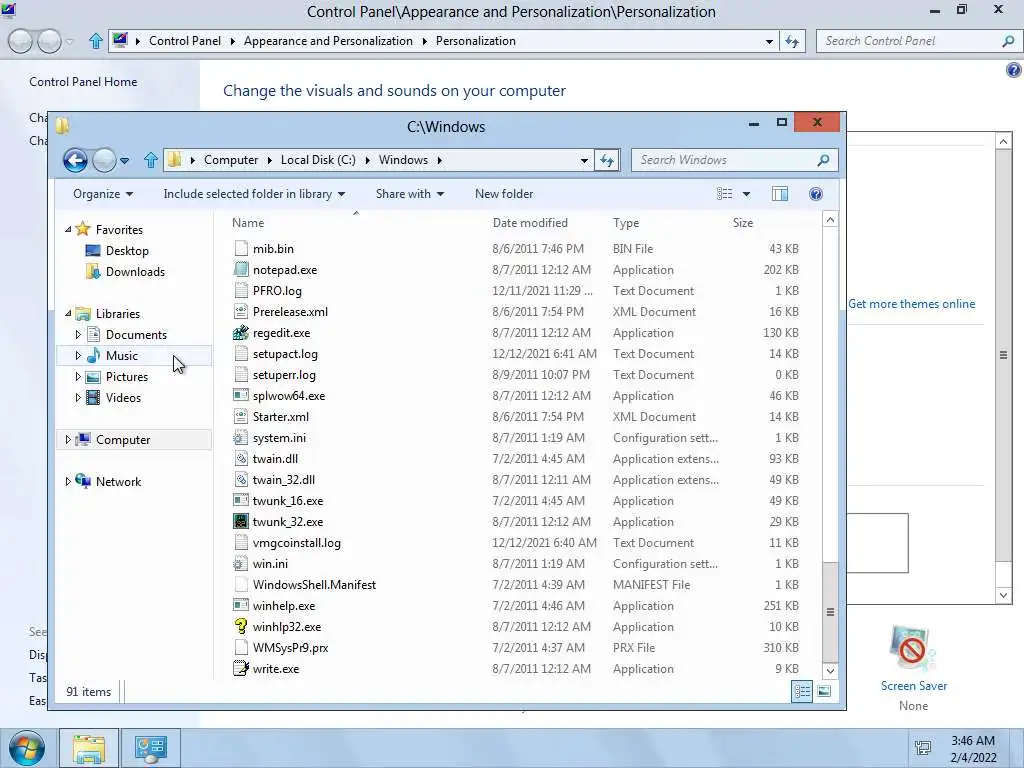Image resolution: width=1024 pixels, height=768 pixels.
Task: Click the Back arrow in C:\Windows explorer
Action: 75,160
